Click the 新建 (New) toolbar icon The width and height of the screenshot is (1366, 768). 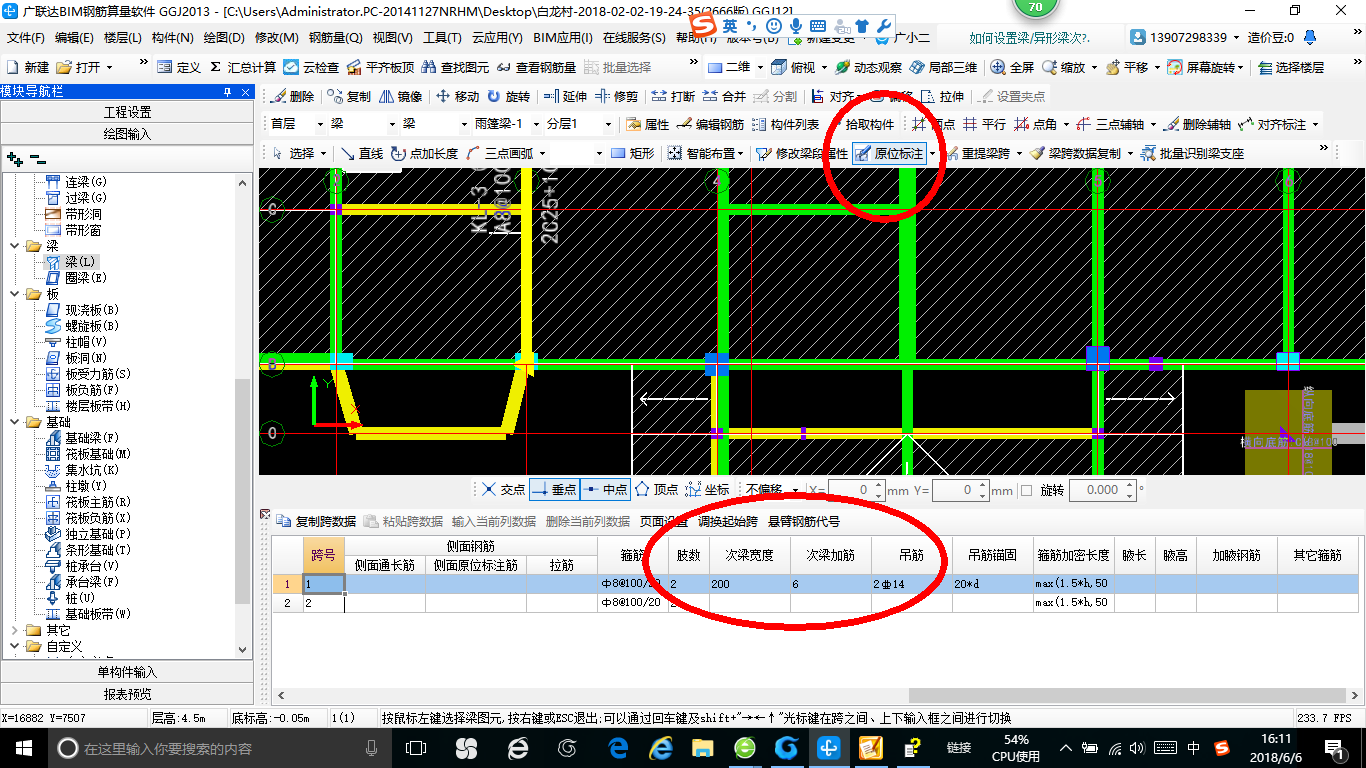click(28, 67)
